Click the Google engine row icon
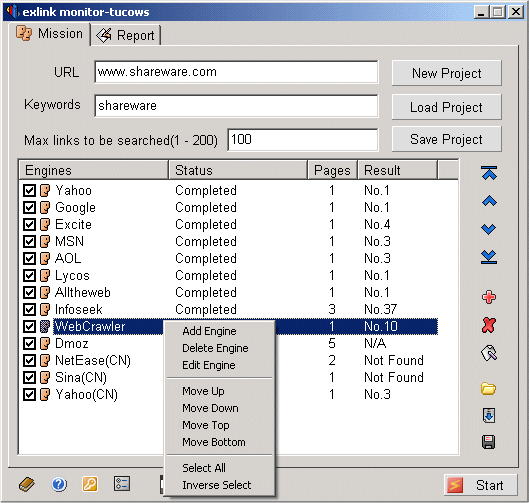Screen dimensions: 529x503 pos(45,207)
